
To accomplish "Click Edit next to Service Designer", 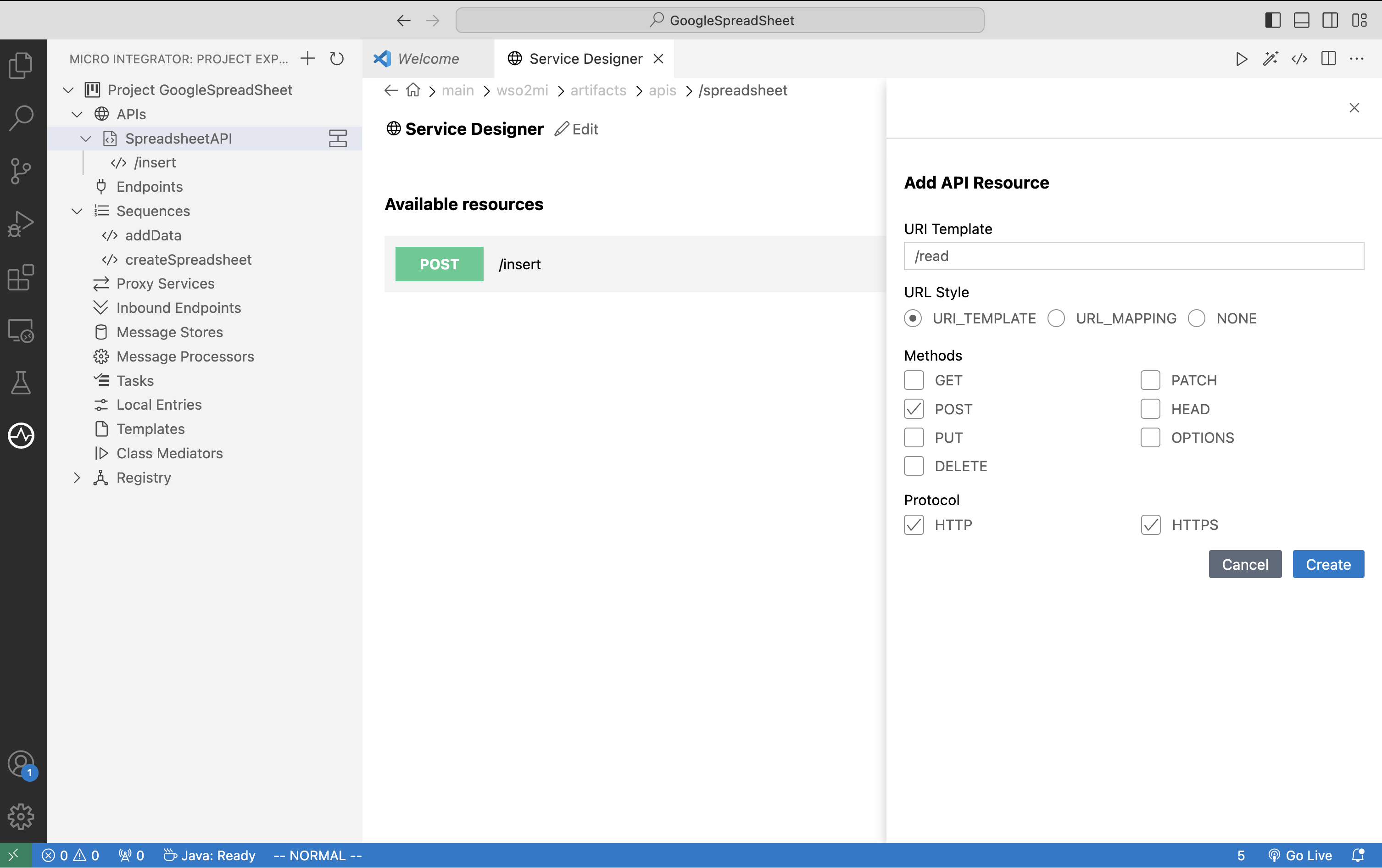I will 576,129.
